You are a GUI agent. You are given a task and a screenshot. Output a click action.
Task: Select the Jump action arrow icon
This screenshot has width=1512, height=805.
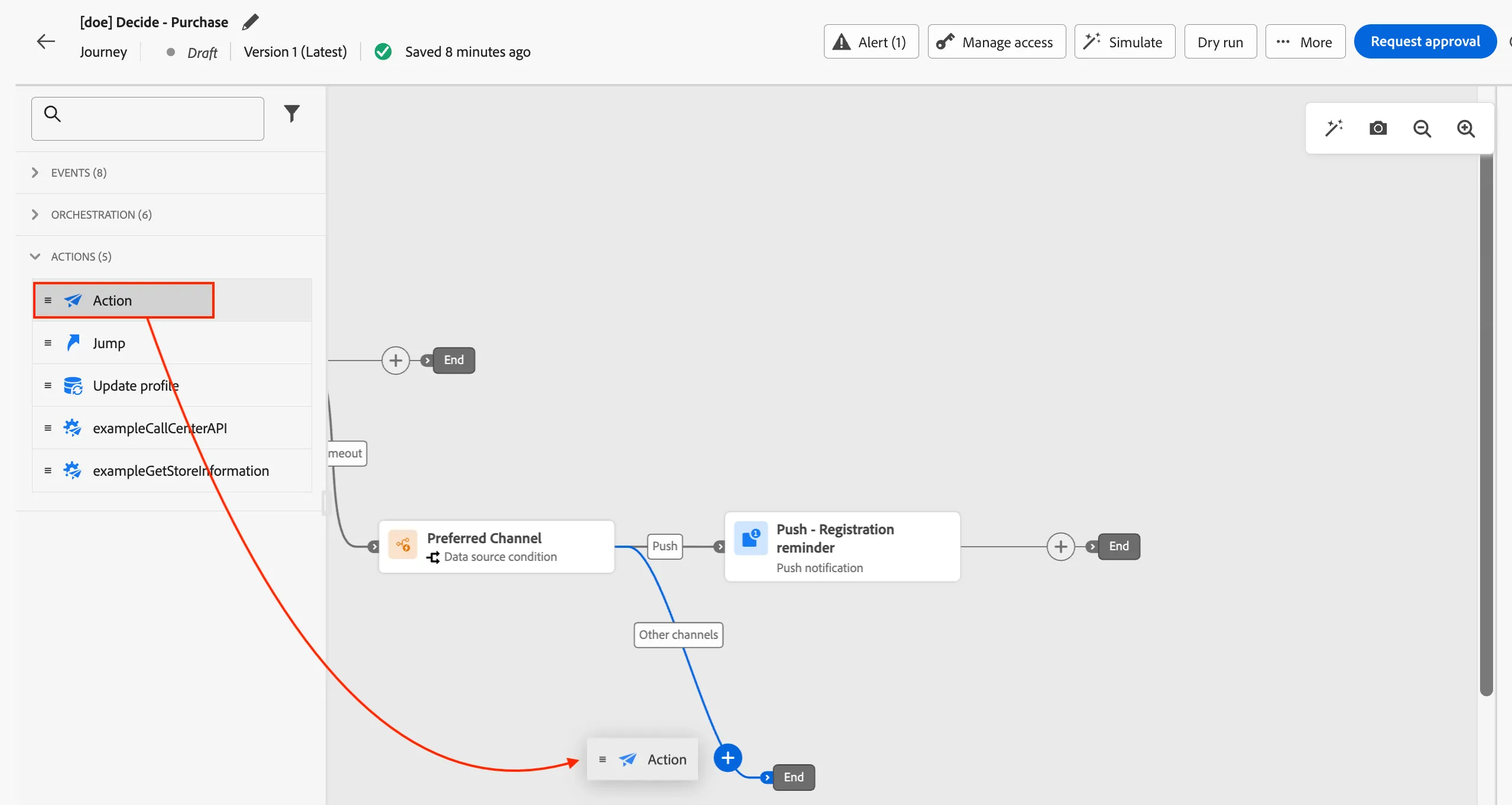[x=73, y=343]
